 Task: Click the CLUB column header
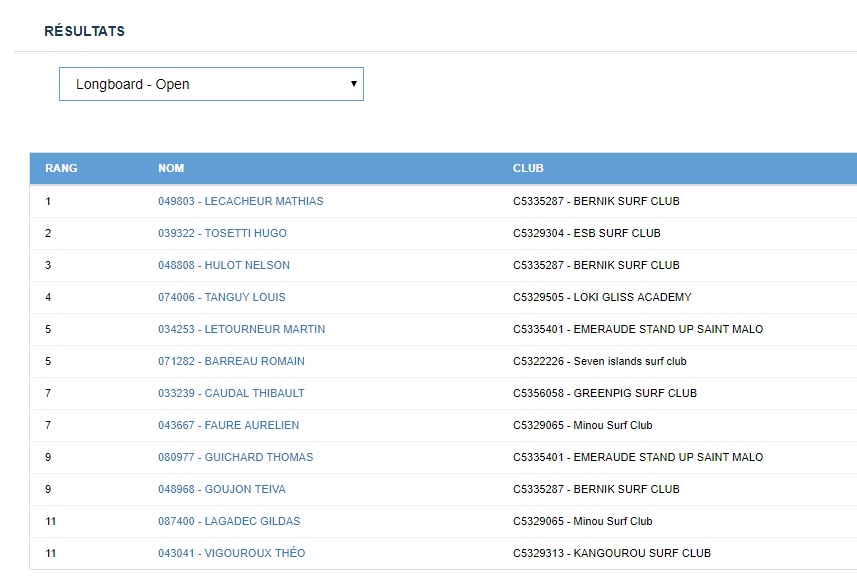(528, 168)
